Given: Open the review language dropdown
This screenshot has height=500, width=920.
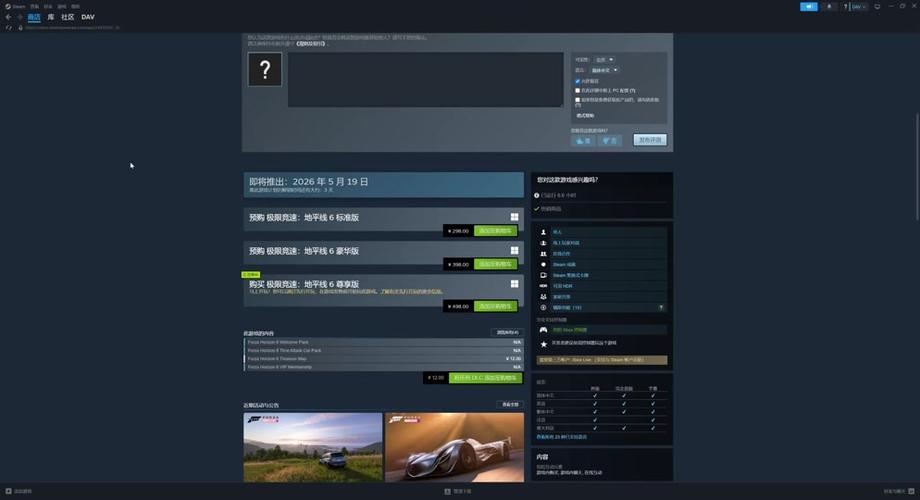Looking at the screenshot, I should point(604,70).
